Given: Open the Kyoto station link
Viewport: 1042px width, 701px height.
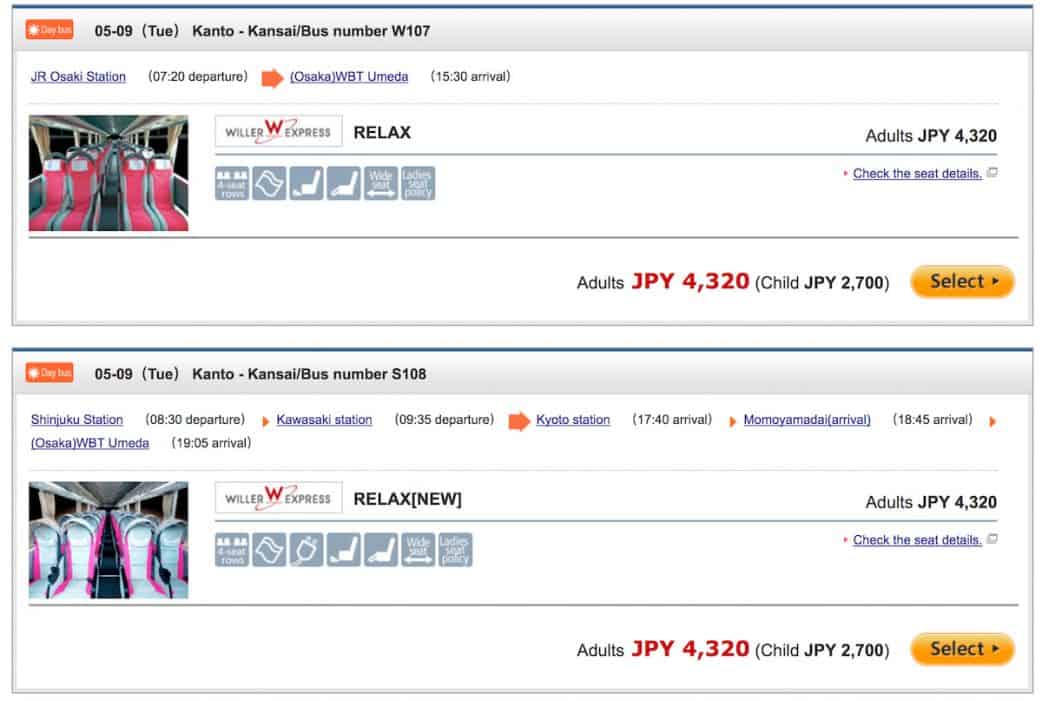Looking at the screenshot, I should pos(572,420).
